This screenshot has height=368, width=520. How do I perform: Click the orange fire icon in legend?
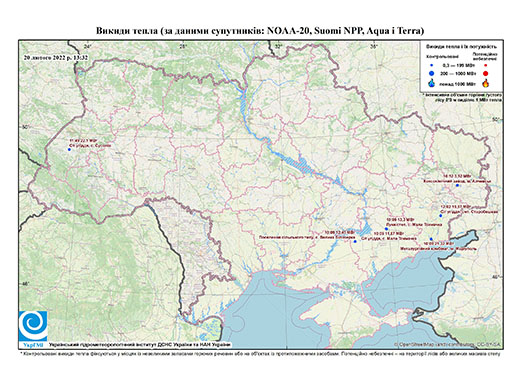click(486, 83)
